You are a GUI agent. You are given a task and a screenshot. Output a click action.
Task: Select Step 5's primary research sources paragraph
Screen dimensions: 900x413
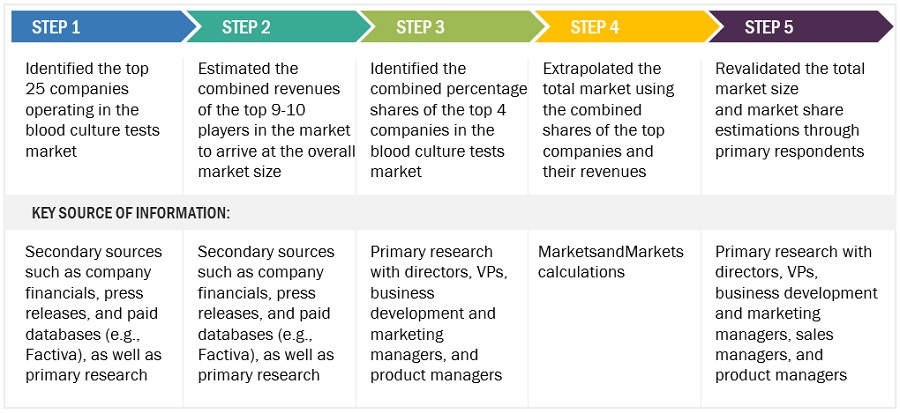[795, 313]
